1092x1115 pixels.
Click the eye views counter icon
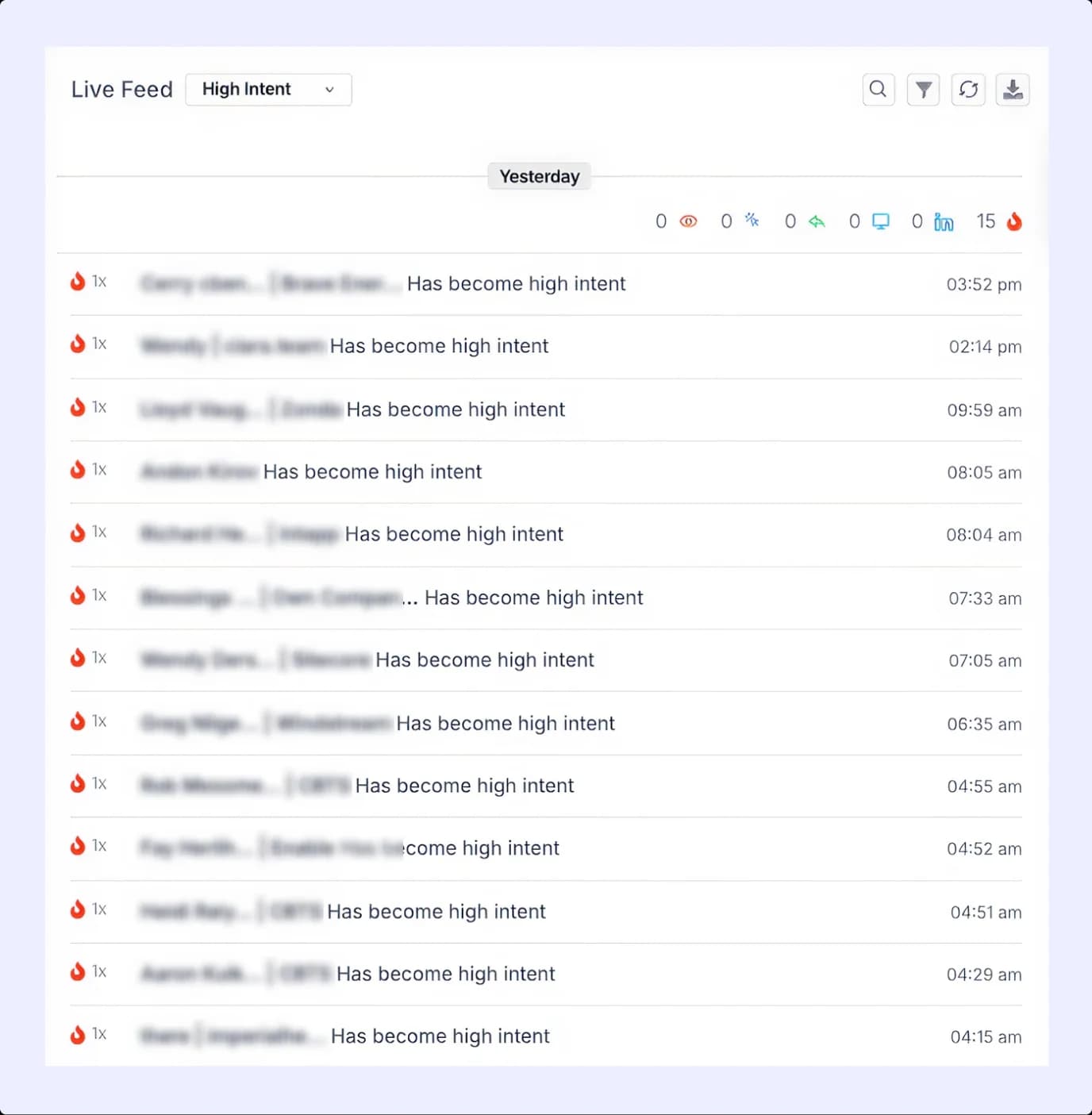tap(688, 221)
